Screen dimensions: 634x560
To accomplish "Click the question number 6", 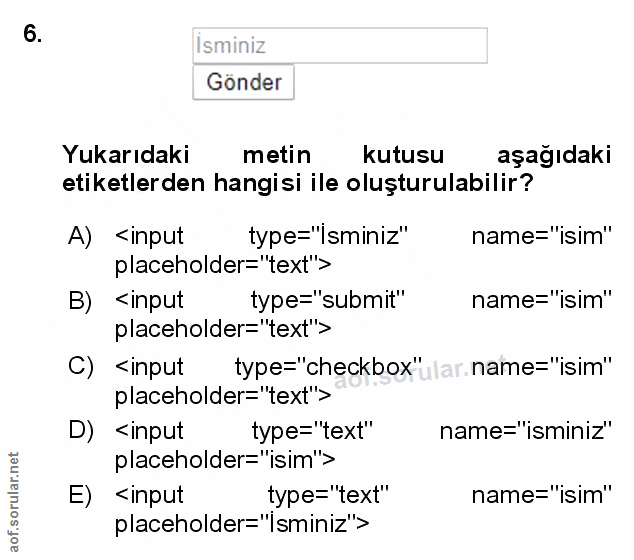I will pyautogui.click(x=32, y=35).
